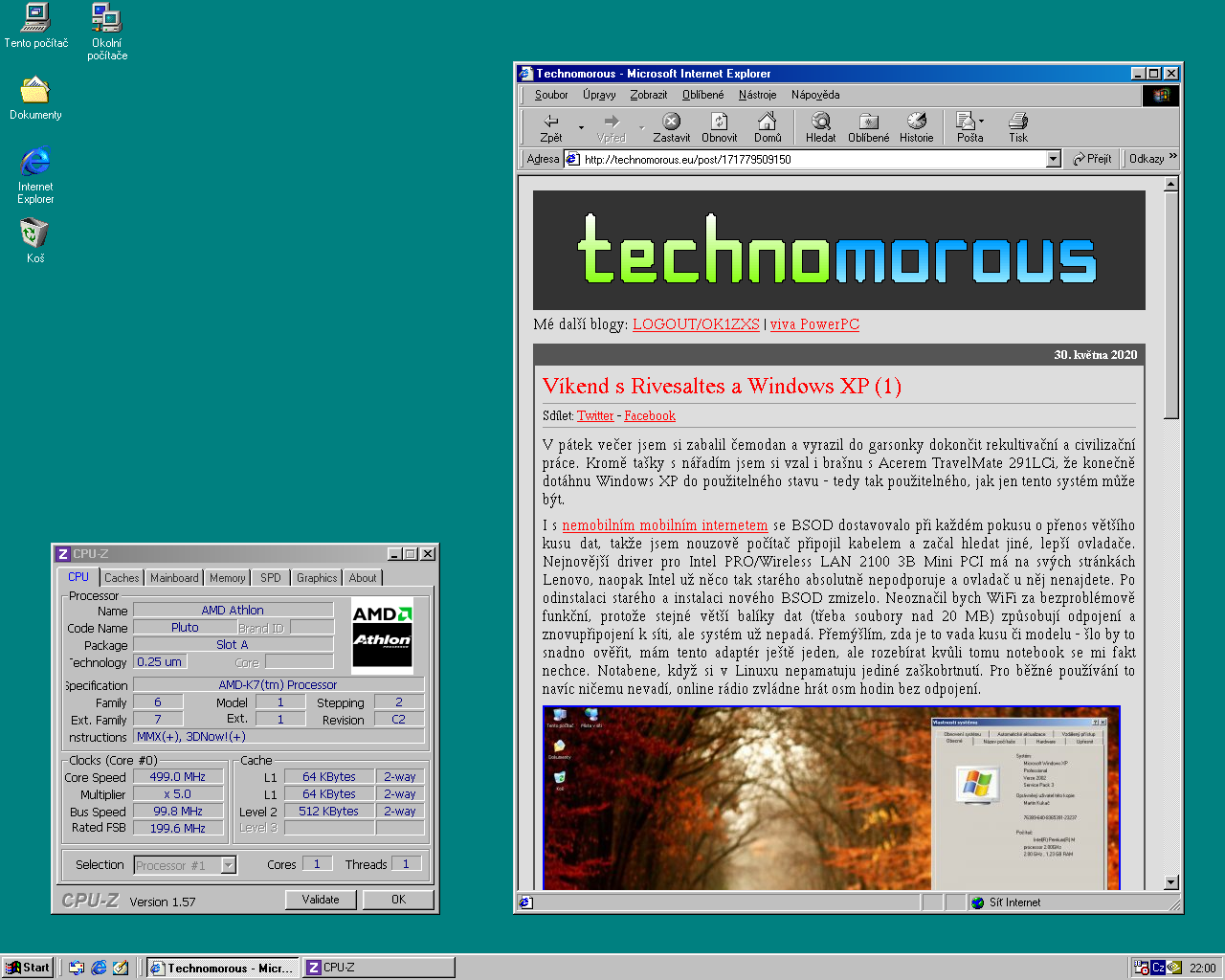
Task: Open Favorites (Oblíbené) toolbar icon
Action: click(x=868, y=122)
